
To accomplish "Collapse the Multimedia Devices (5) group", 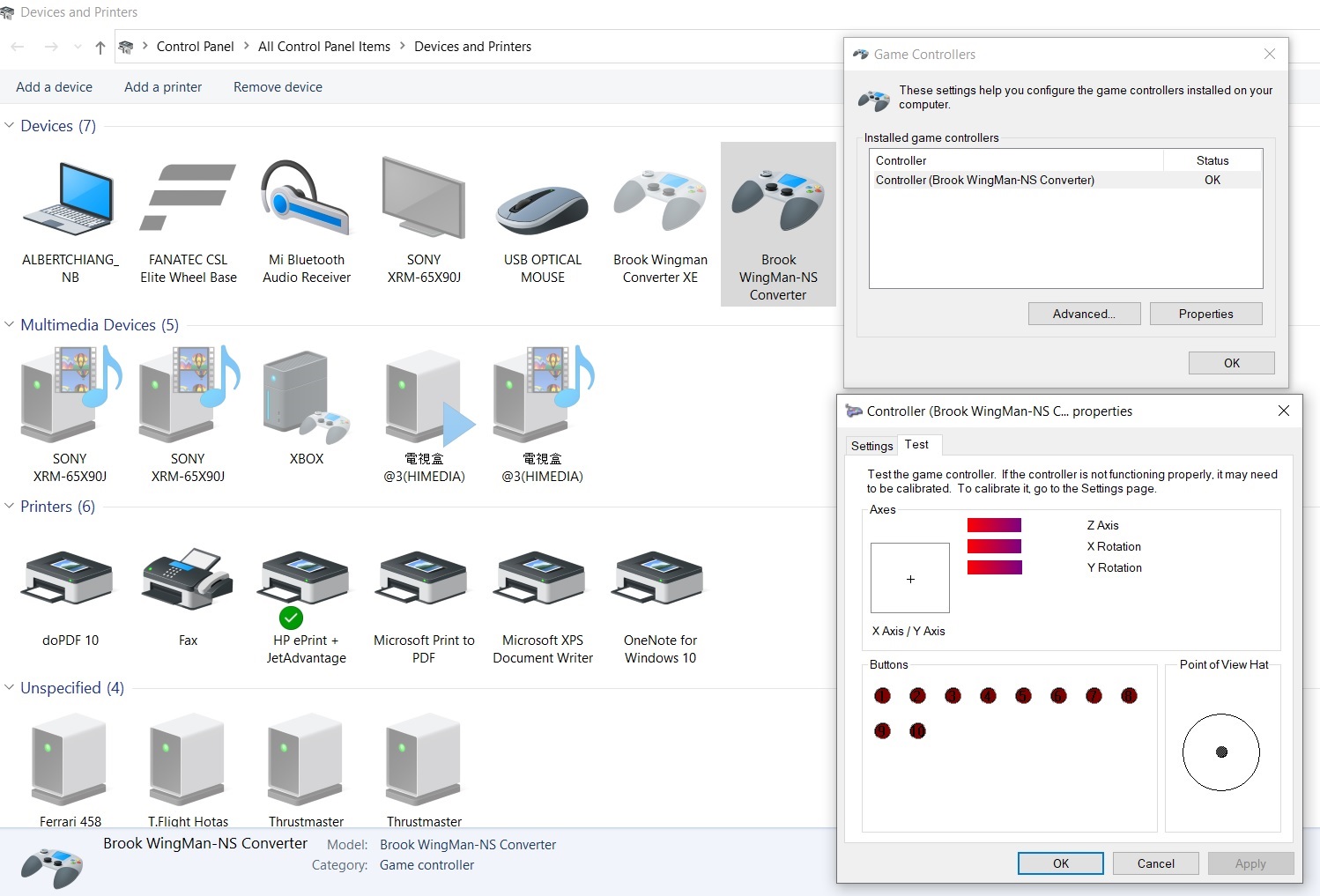I will 10,325.
